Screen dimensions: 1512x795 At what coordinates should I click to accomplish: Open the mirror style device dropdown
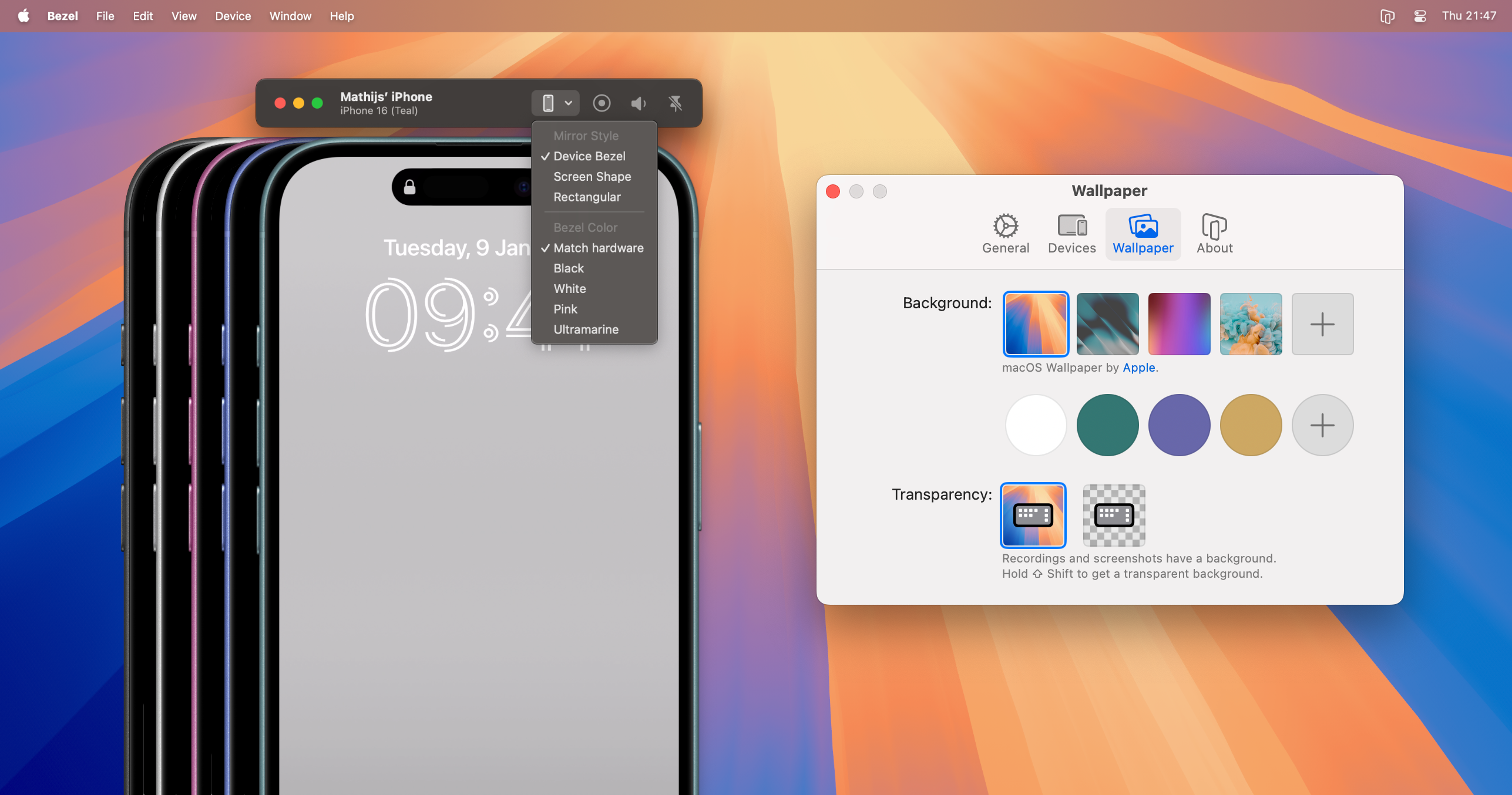pos(555,103)
